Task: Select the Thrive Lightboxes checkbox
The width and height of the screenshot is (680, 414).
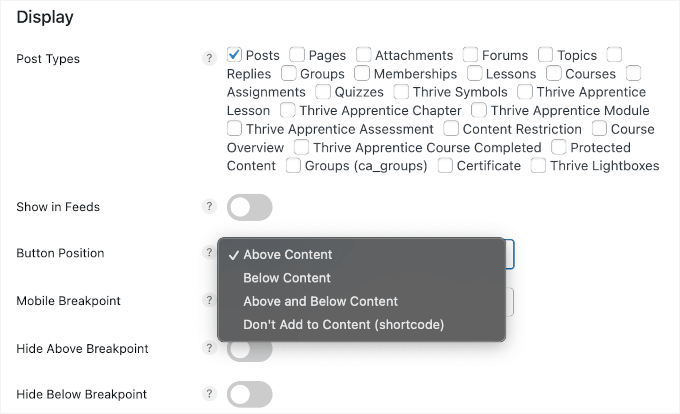Action: click(x=539, y=165)
